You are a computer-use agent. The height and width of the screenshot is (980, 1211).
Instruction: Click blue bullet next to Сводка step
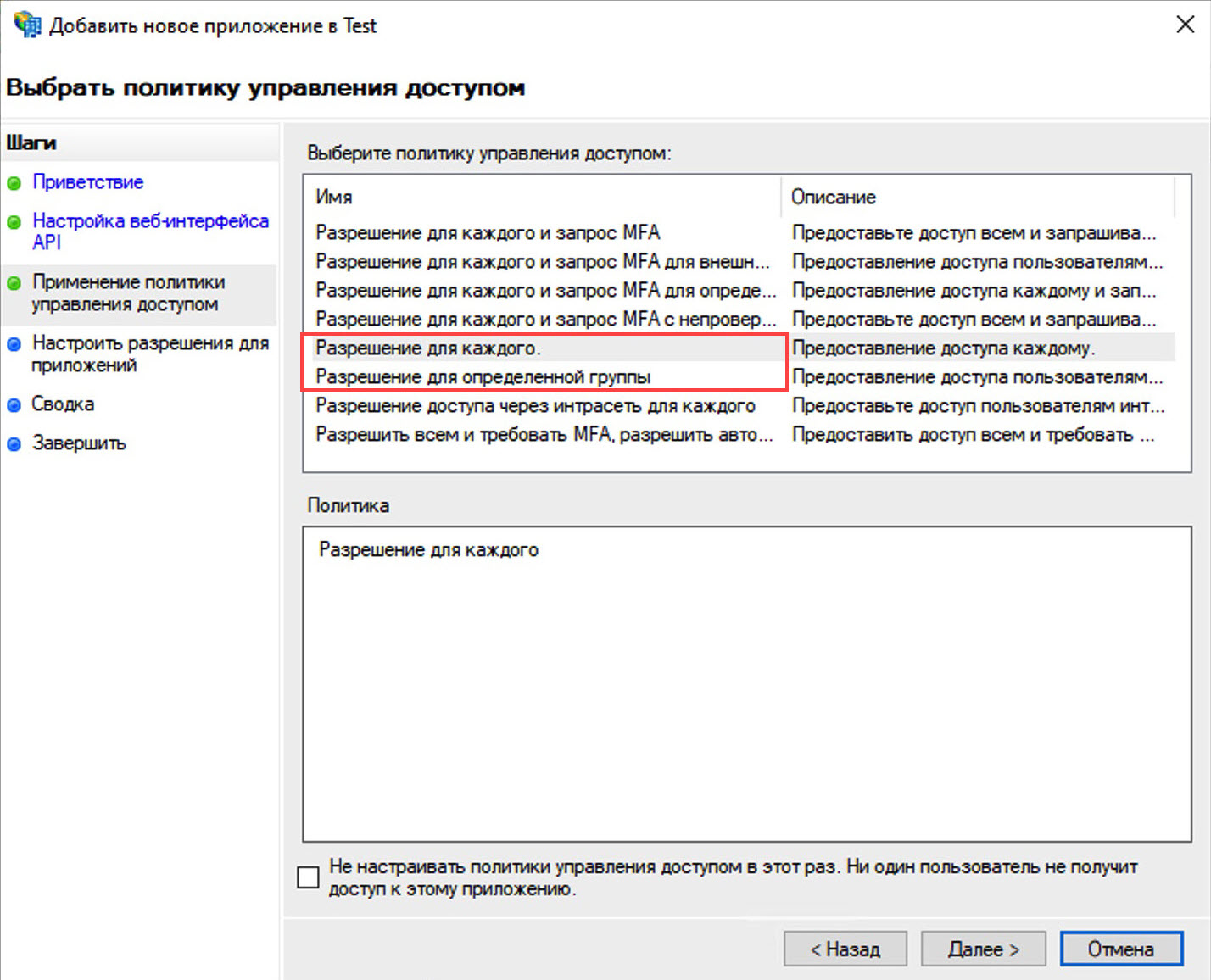pos(14,405)
